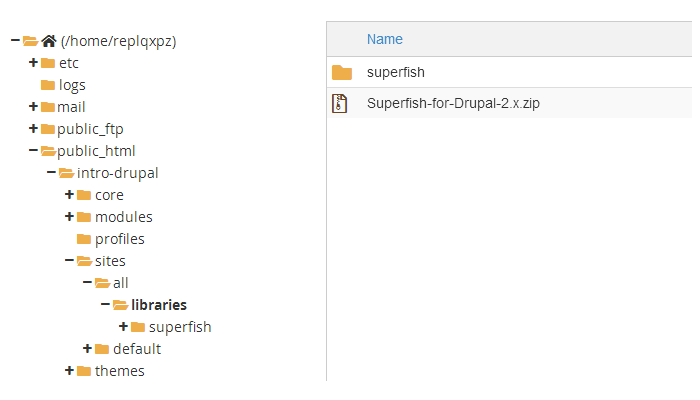Viewport: 700px width, 400px height.
Task: Select the all folder in the tree
Action: click(120, 283)
